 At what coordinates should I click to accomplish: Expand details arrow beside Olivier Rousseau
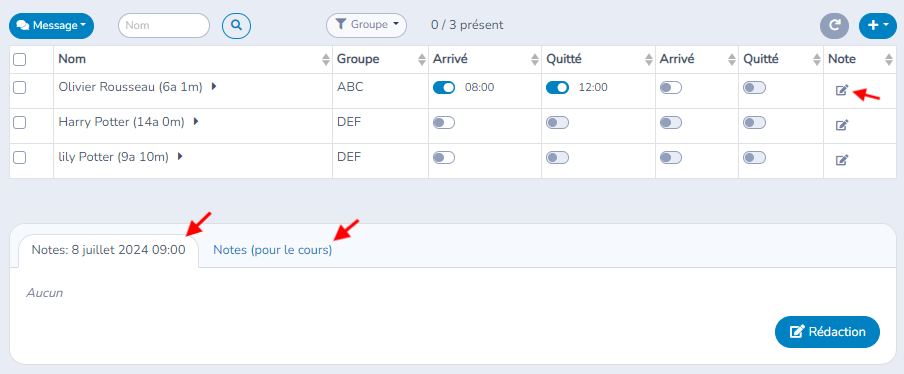pyautogui.click(x=214, y=87)
